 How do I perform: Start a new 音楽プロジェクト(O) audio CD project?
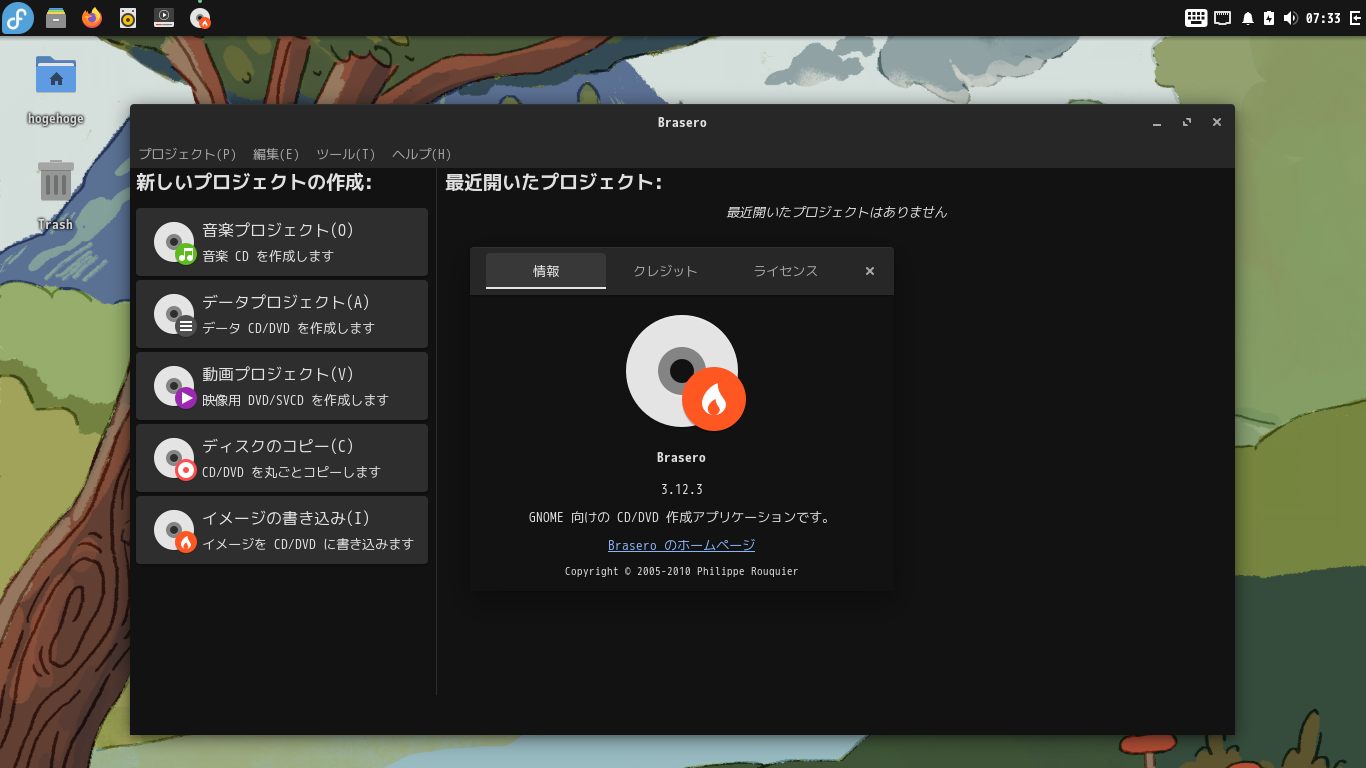tap(282, 242)
